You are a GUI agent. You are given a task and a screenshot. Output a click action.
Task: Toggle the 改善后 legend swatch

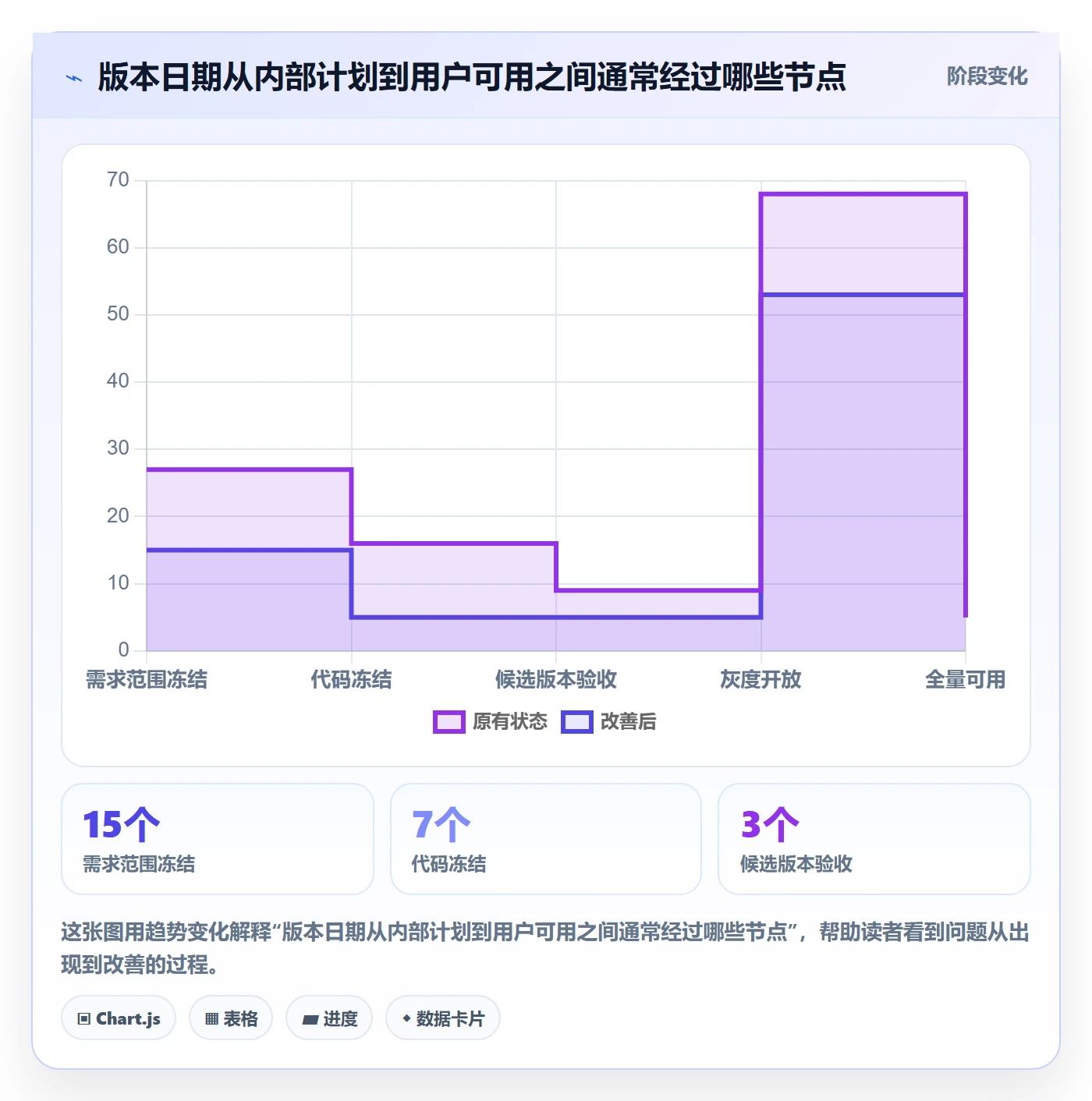[x=577, y=722]
